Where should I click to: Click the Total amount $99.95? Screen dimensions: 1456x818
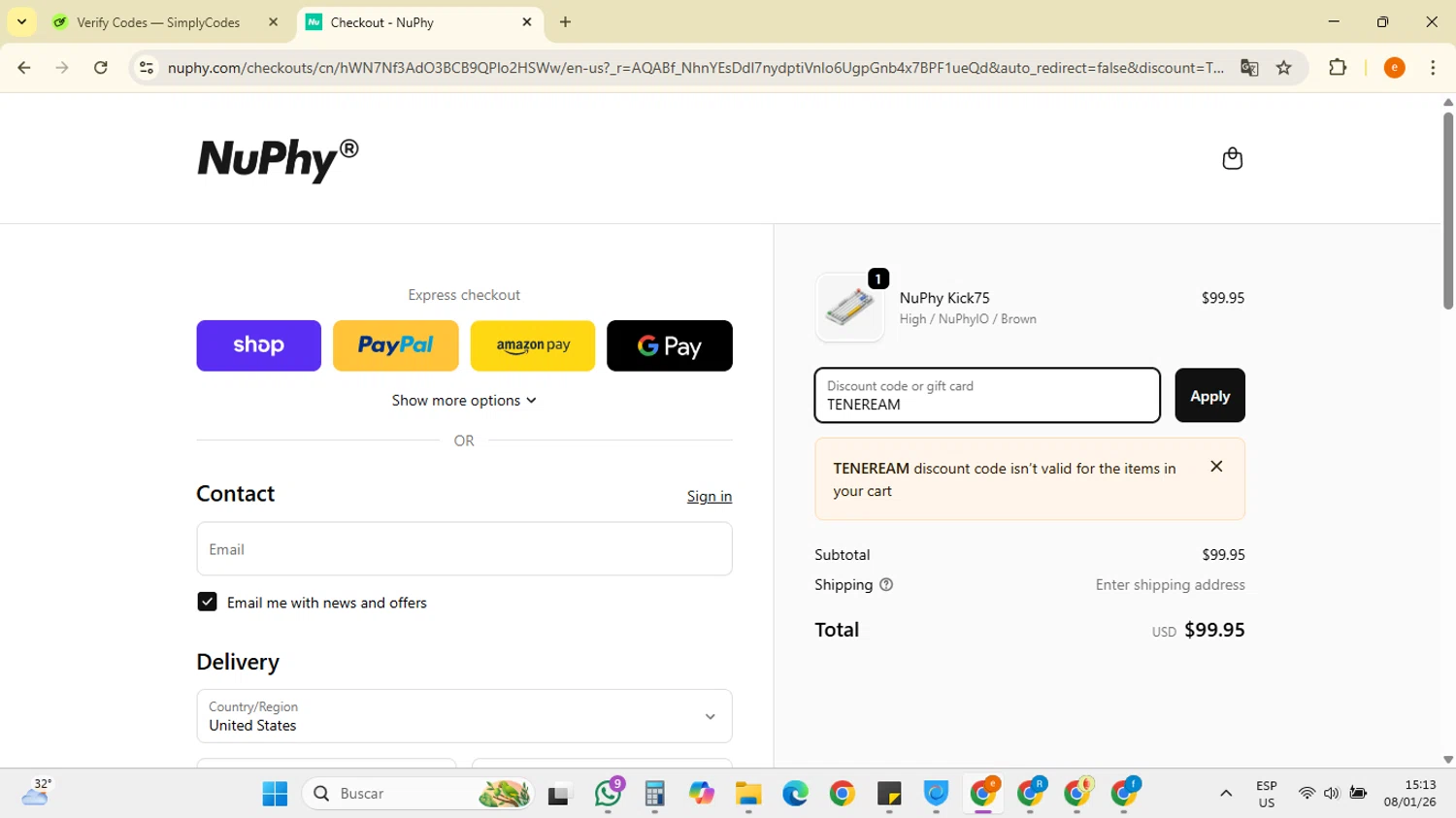(1214, 630)
